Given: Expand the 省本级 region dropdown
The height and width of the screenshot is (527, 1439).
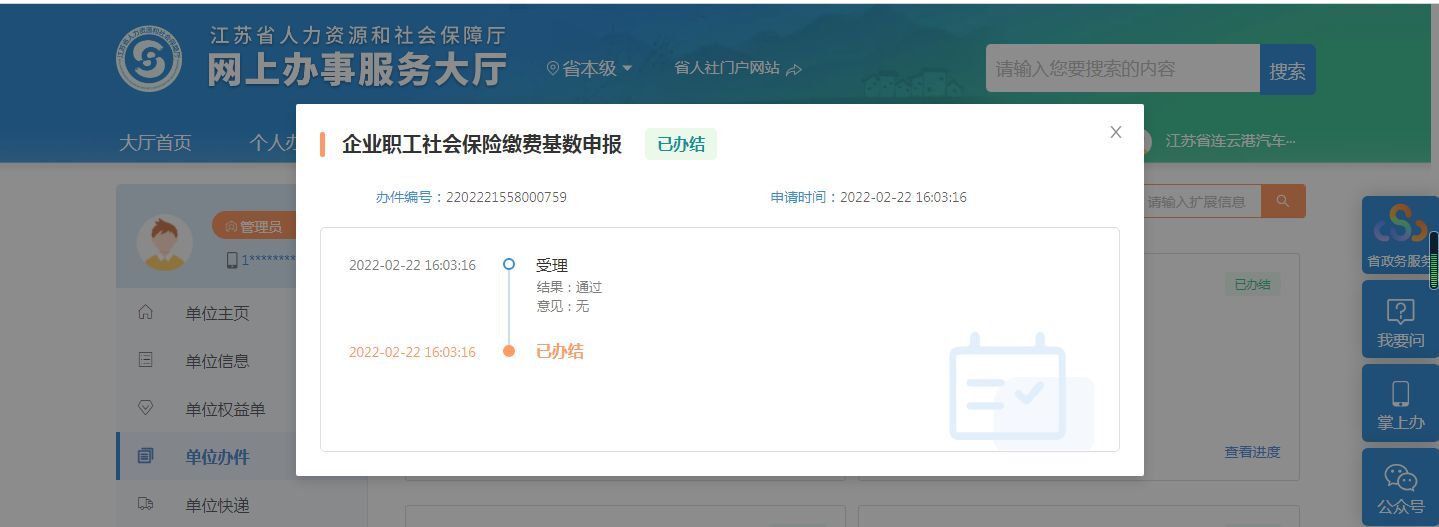Looking at the screenshot, I should point(590,69).
